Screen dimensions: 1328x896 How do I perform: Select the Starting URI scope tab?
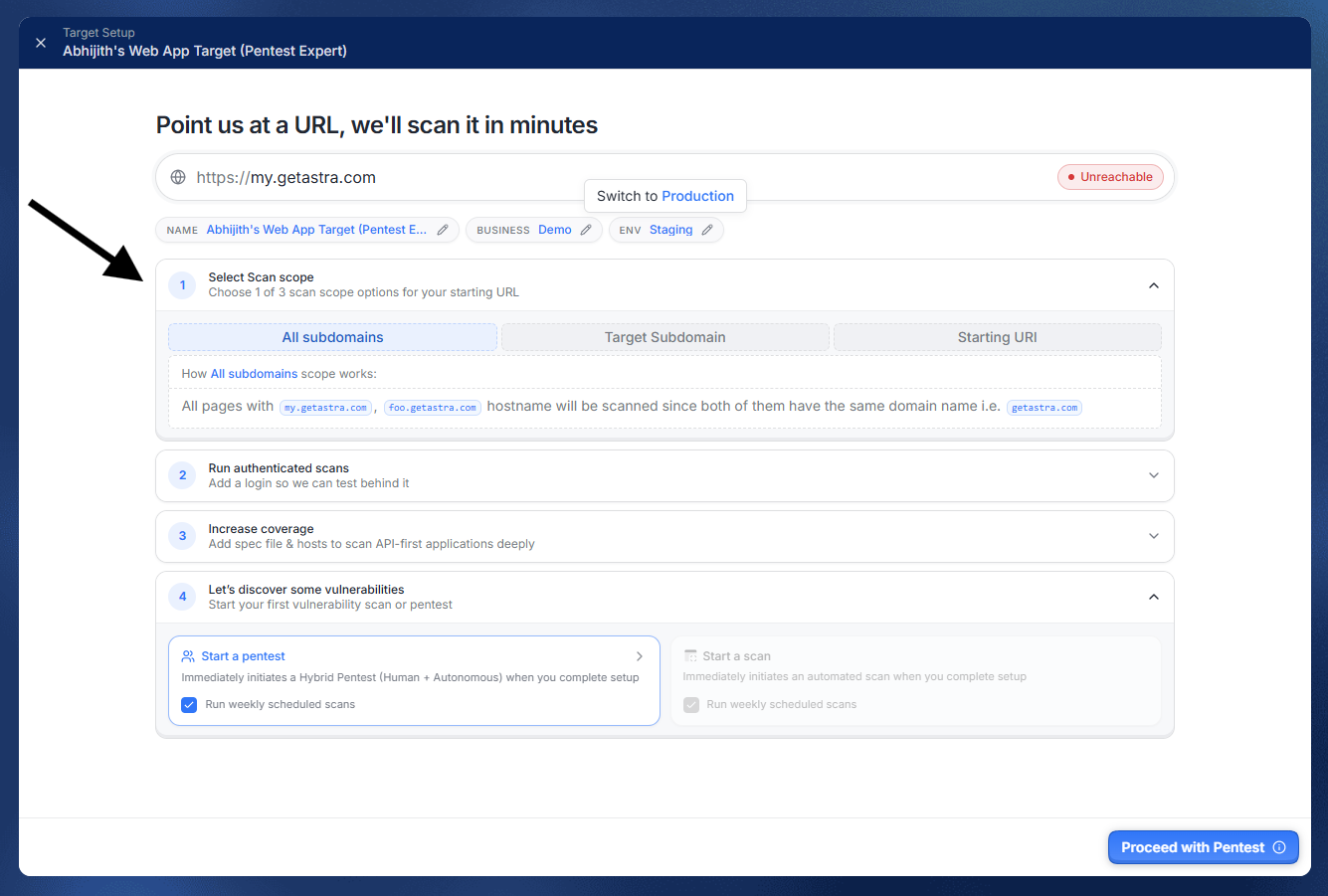click(x=998, y=337)
